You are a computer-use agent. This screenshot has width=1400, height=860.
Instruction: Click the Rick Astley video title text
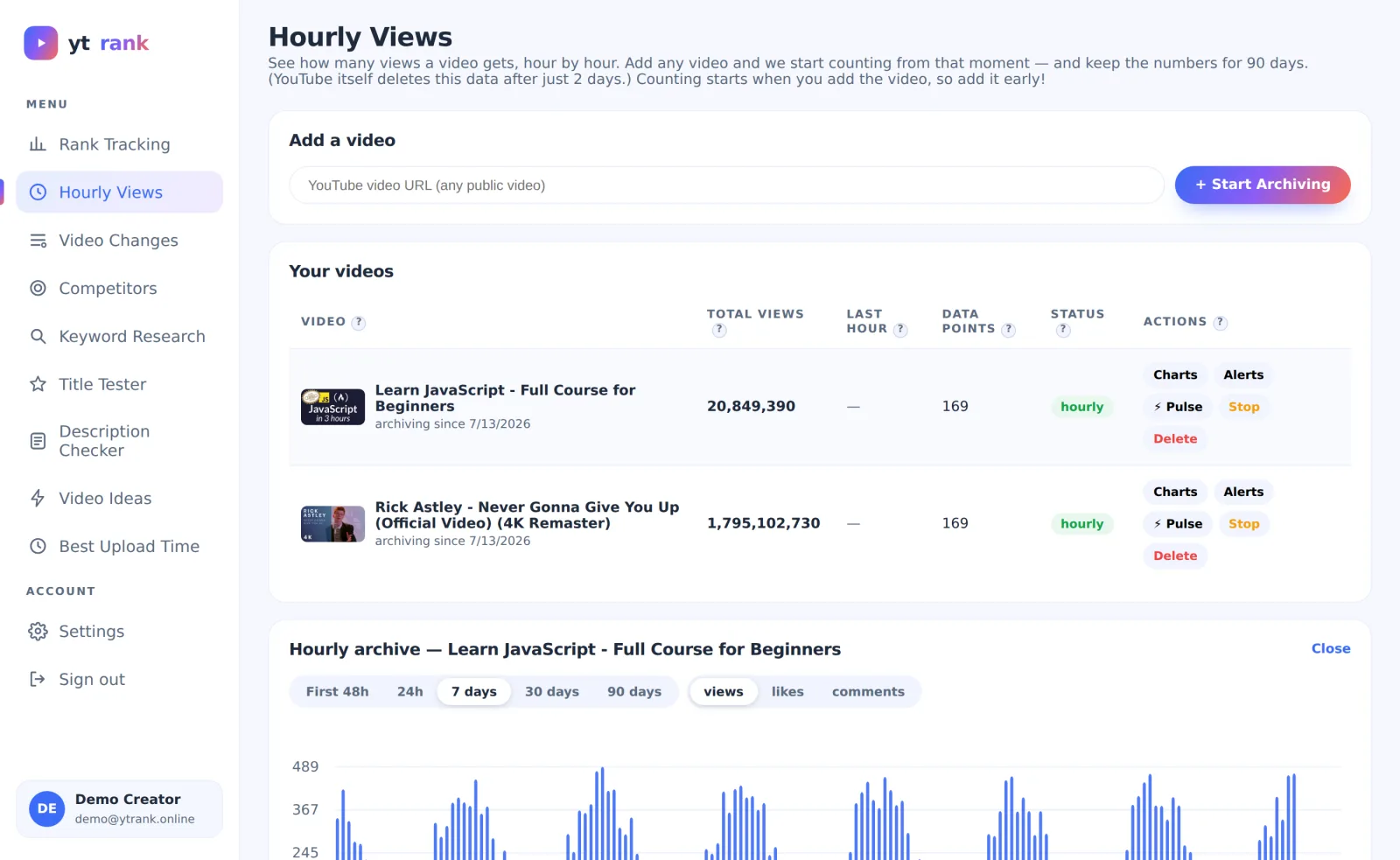coord(527,515)
